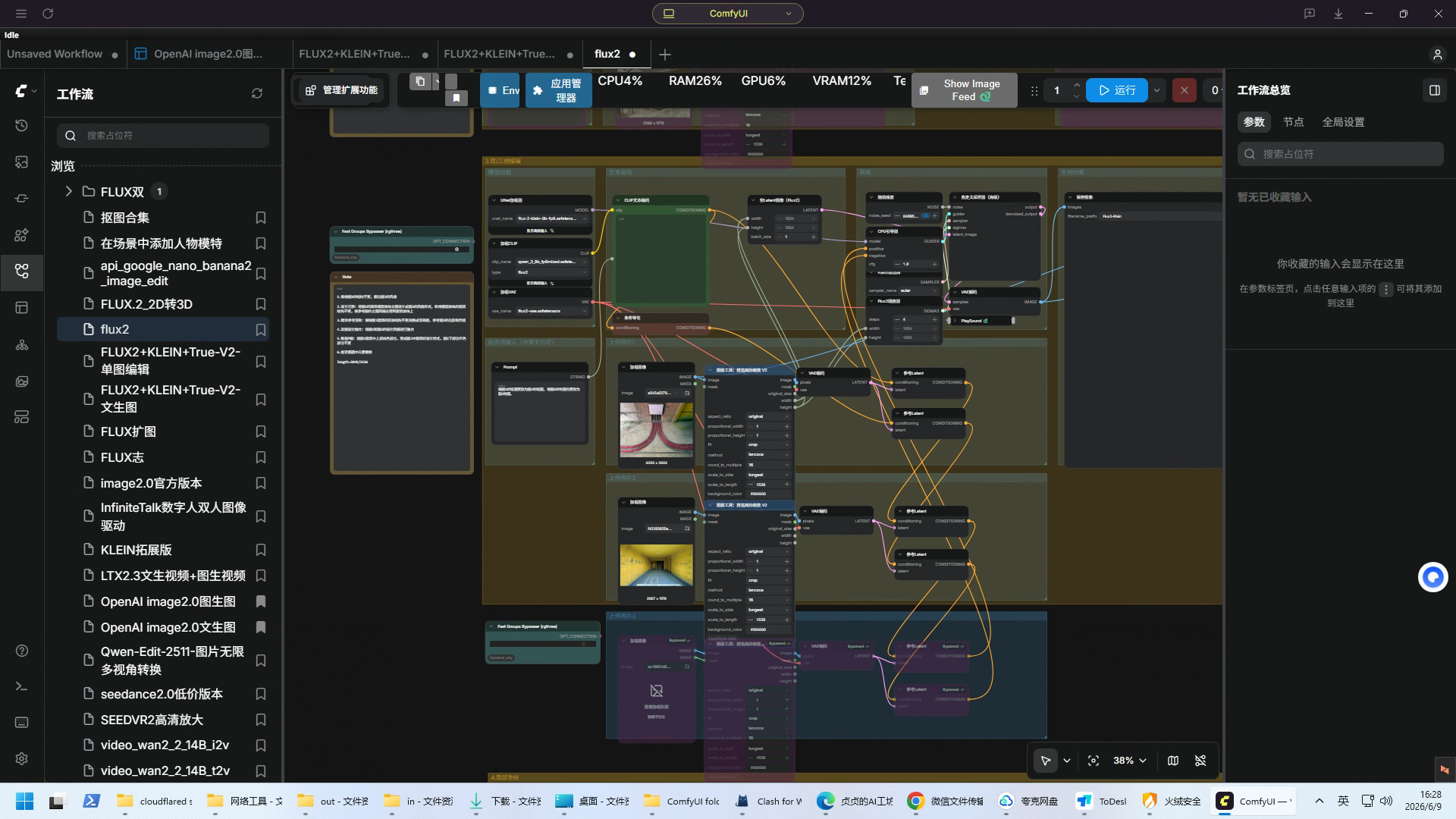This screenshot has width=1456, height=819.
Task: Toggle link visibility icon in canvas toolbar
Action: point(1200,761)
